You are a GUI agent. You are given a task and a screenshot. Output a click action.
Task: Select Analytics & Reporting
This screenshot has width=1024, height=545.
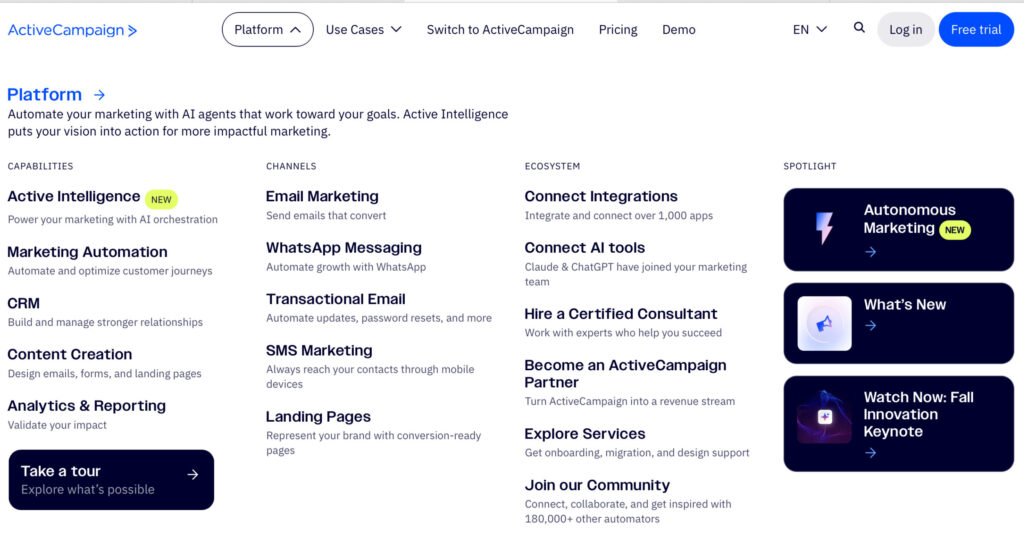[87, 406]
